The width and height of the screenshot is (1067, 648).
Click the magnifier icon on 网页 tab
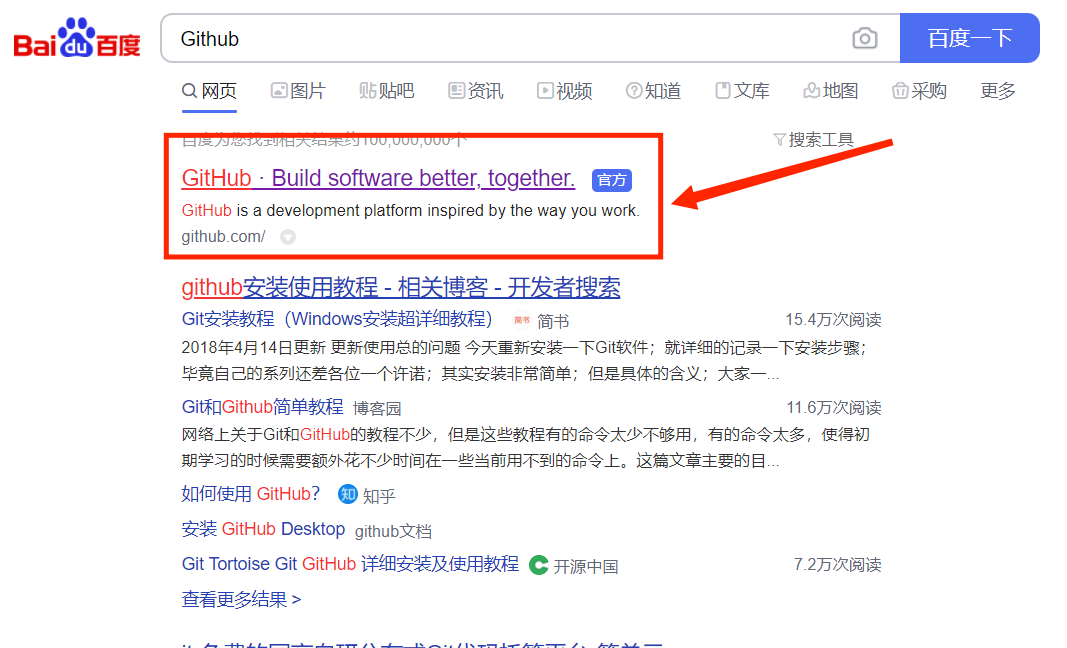pyautogui.click(x=189, y=90)
